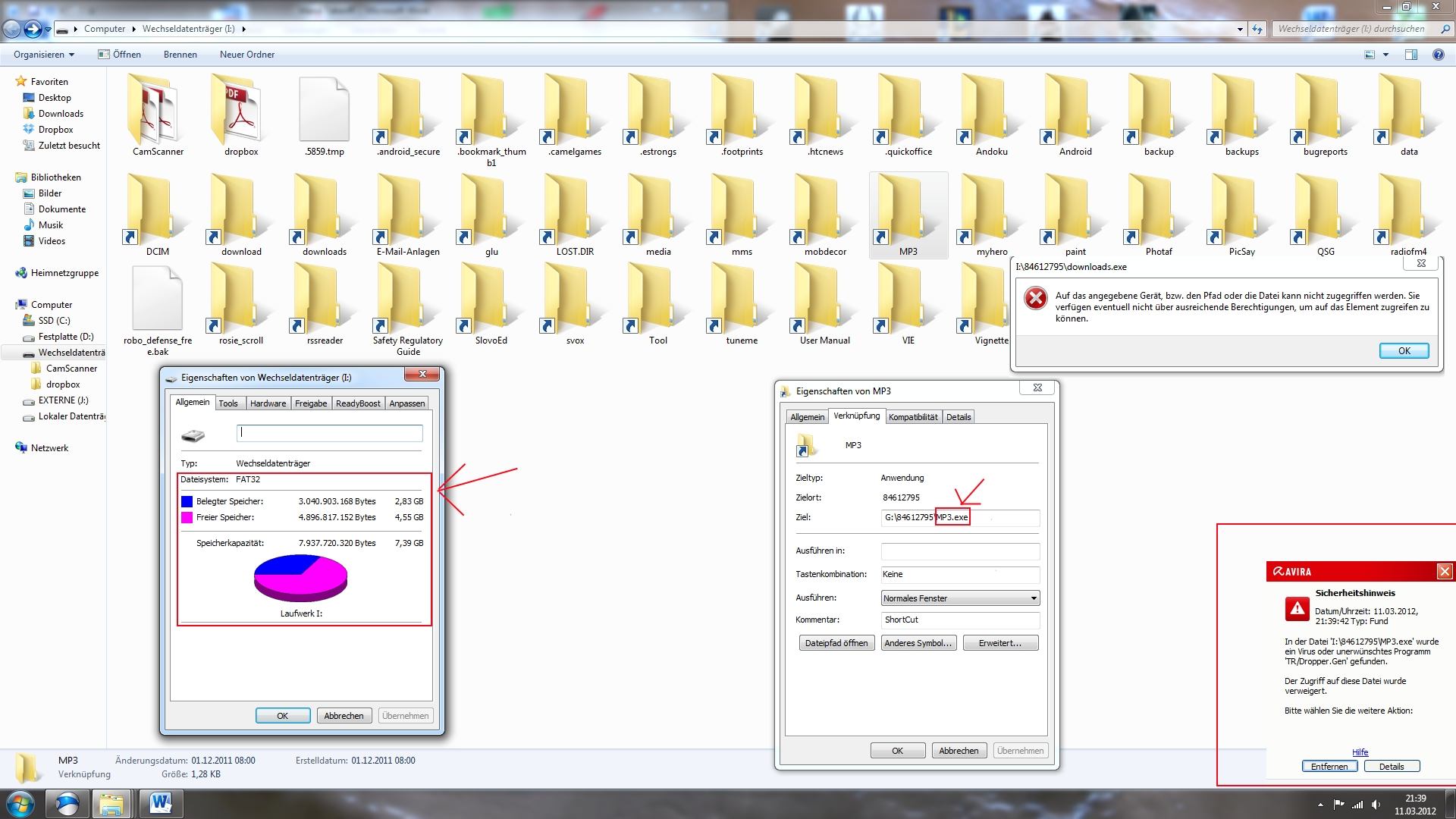This screenshot has height=819, width=1456.
Task: Click Dateipfad öffnen button
Action: (836, 643)
